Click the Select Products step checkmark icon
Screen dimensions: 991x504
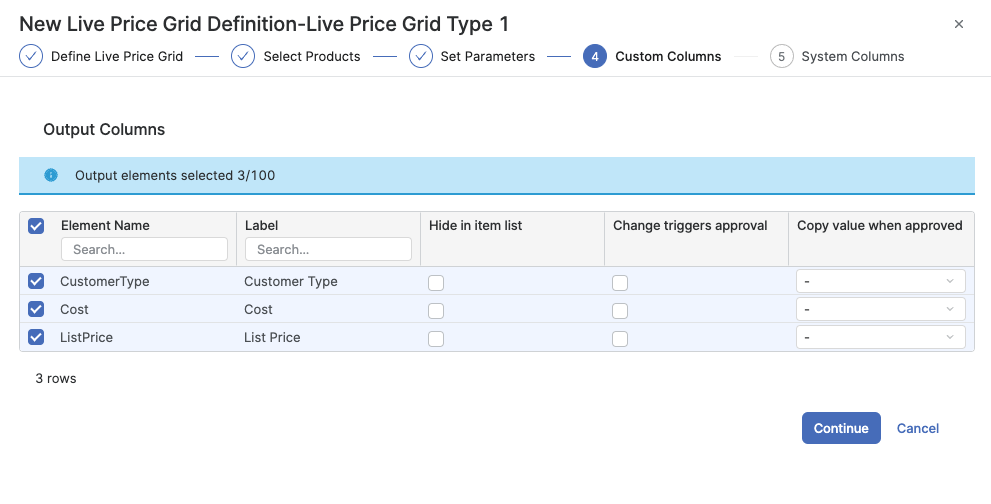click(x=243, y=56)
